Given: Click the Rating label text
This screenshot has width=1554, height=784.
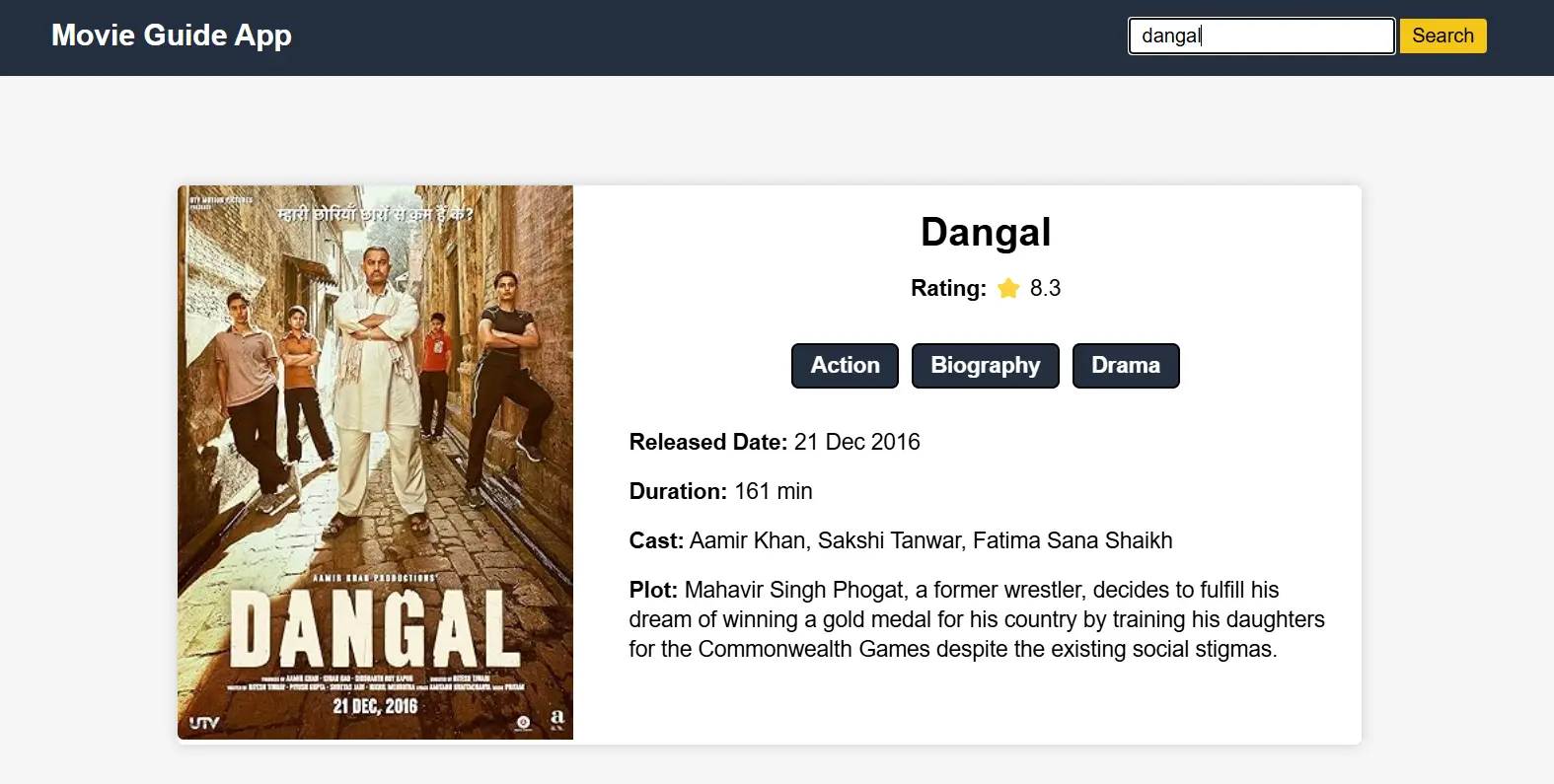Looking at the screenshot, I should [948, 288].
